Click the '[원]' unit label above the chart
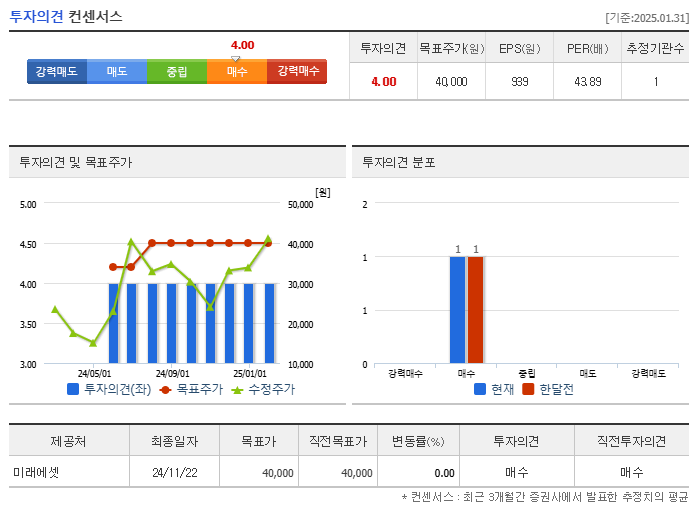This screenshot has height=505, width=691. pos(323,193)
